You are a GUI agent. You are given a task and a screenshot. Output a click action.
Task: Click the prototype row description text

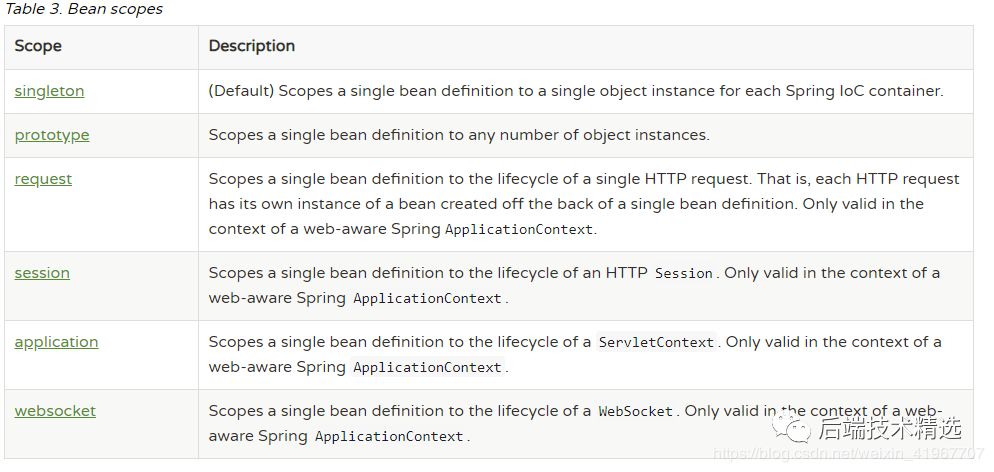click(459, 135)
